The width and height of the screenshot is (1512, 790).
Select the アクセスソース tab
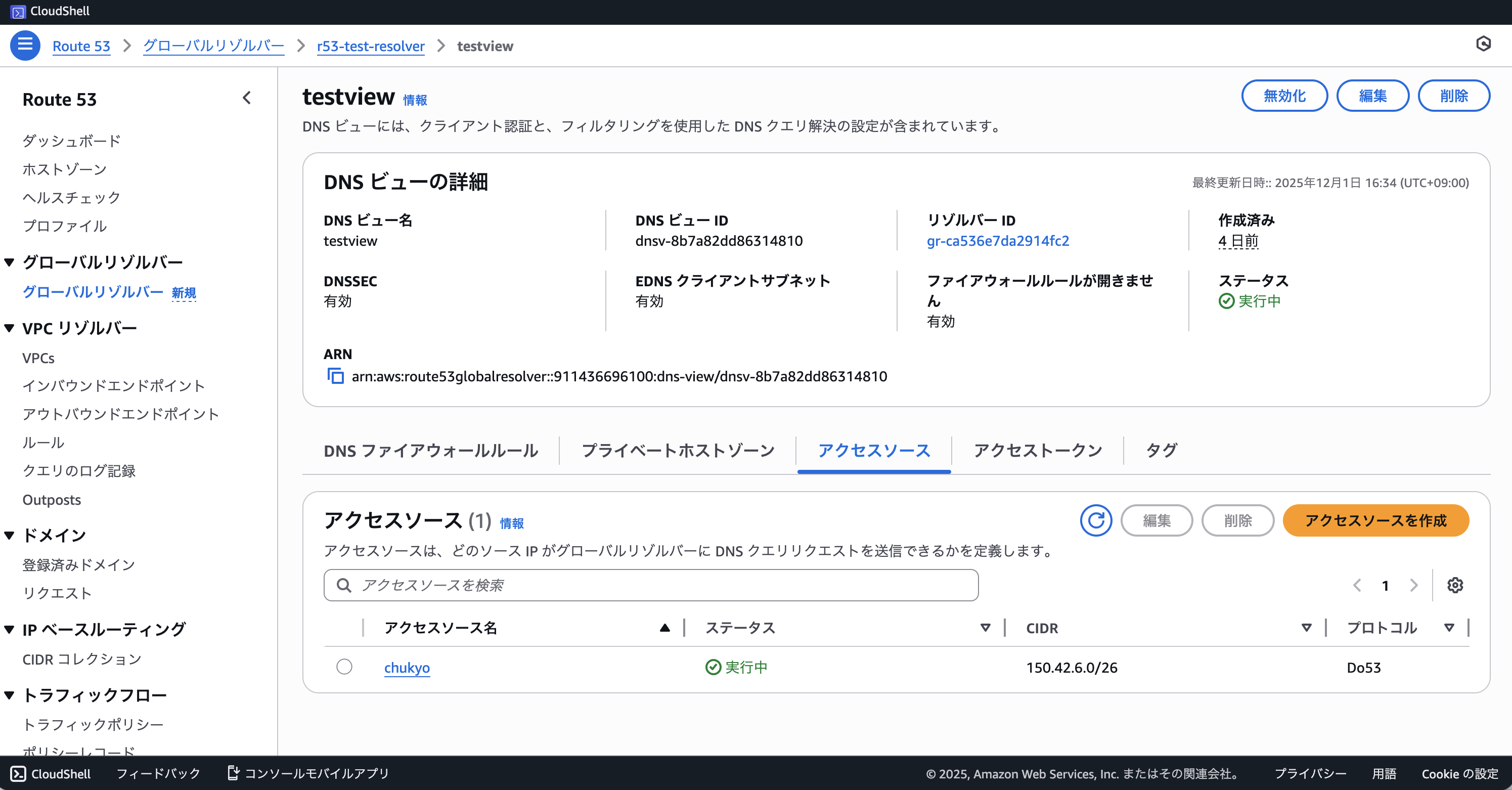coord(874,450)
